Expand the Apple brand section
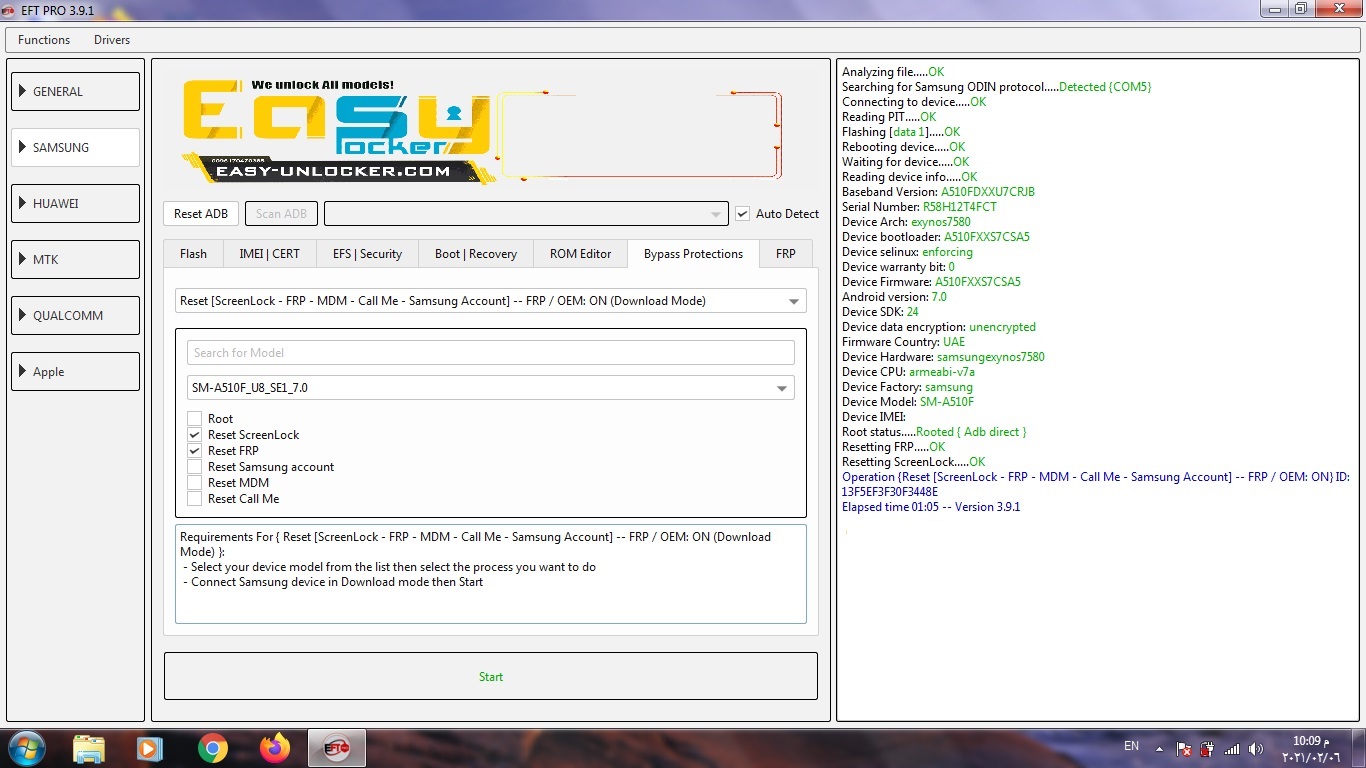Screen dimensions: 1366x768 click(75, 371)
